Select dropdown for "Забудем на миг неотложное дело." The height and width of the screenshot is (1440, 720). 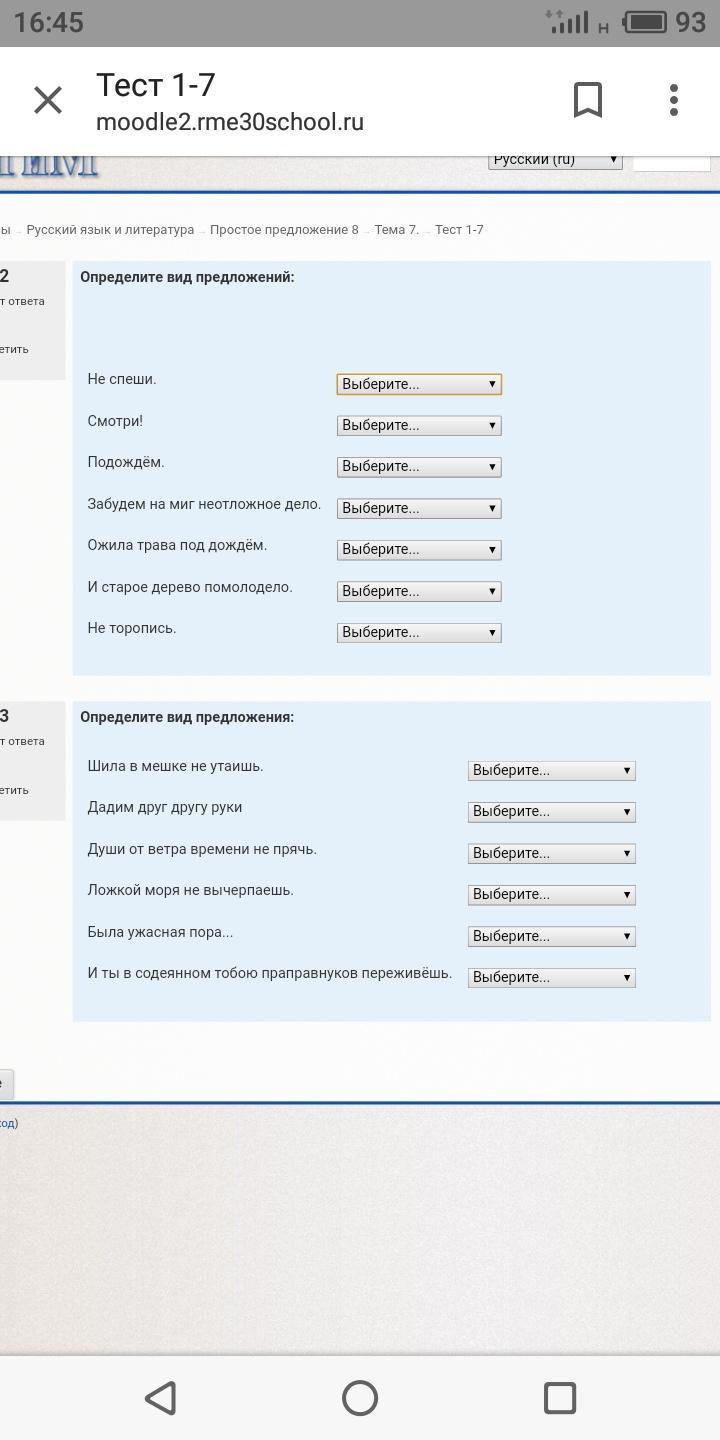419,509
